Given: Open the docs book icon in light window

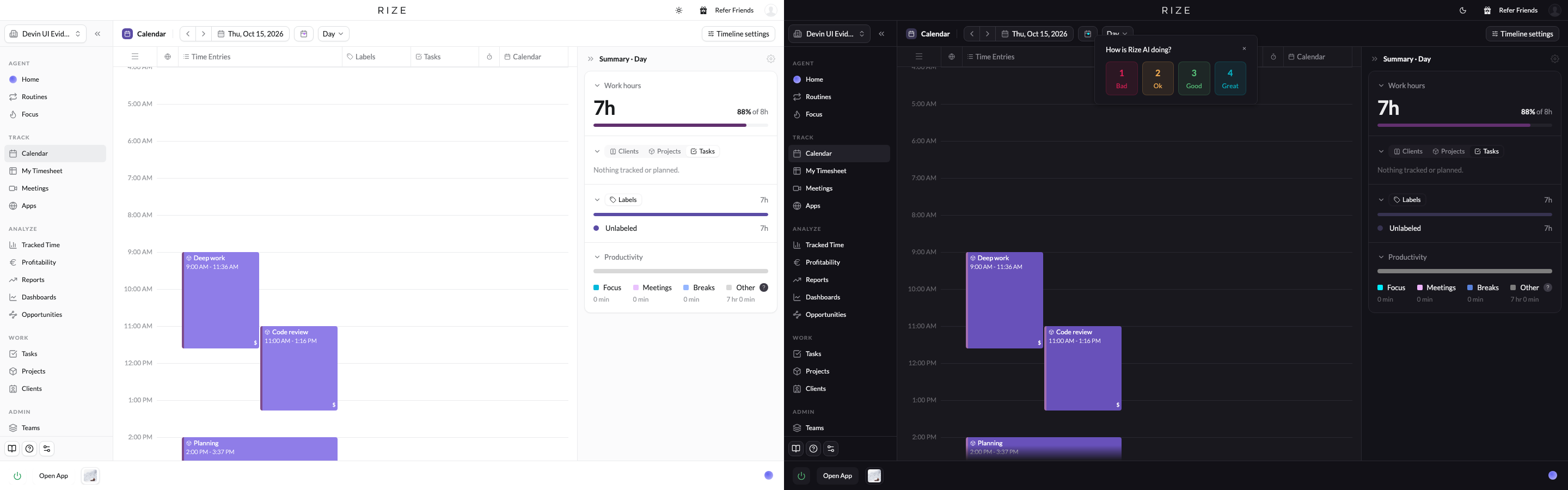Looking at the screenshot, I should [12, 449].
